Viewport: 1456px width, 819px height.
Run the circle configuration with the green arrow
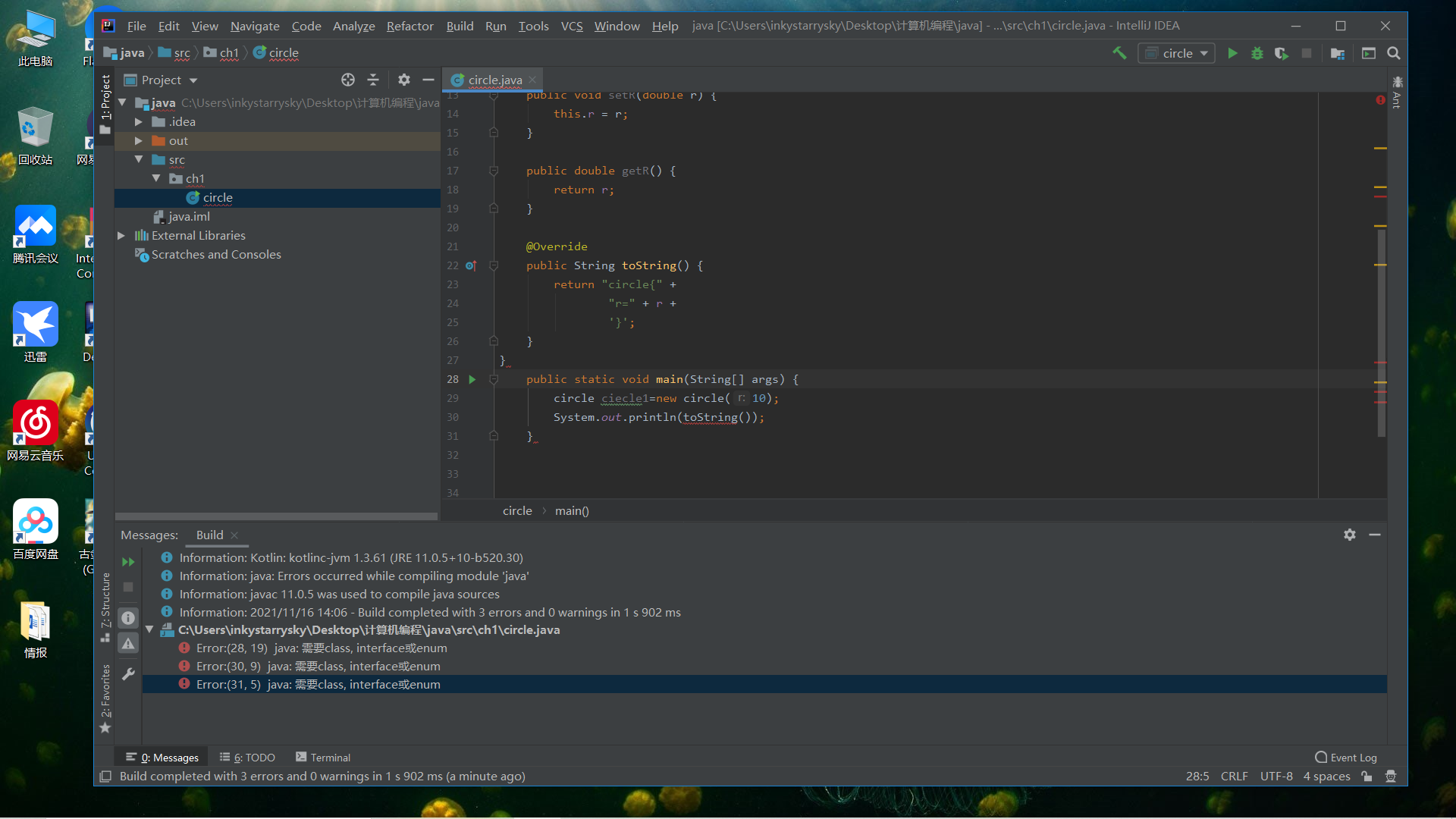[x=1232, y=53]
